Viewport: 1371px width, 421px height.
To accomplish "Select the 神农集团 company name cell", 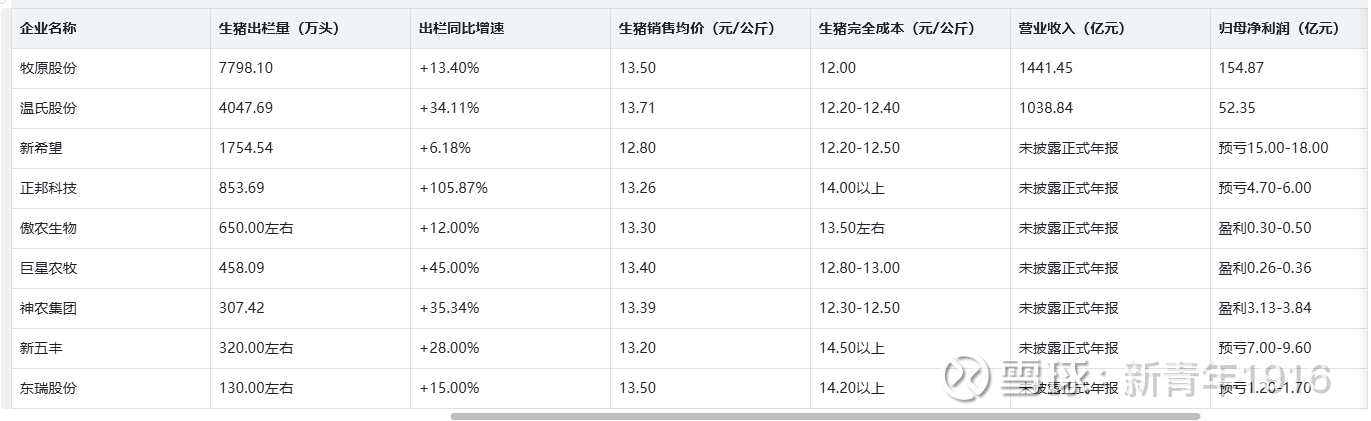I will [48, 308].
